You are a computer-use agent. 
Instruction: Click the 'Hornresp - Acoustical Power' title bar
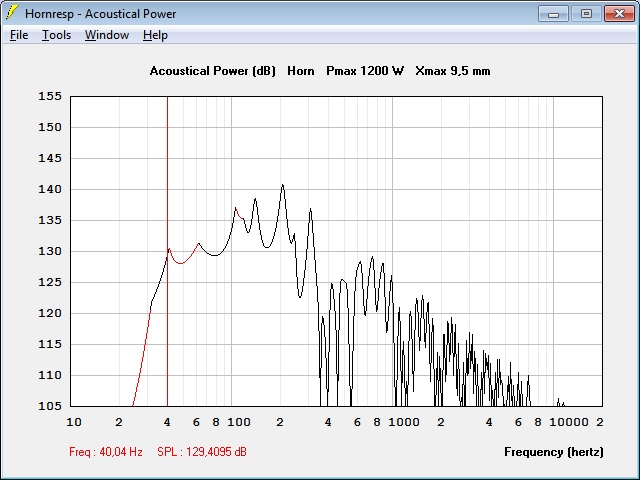[100, 14]
